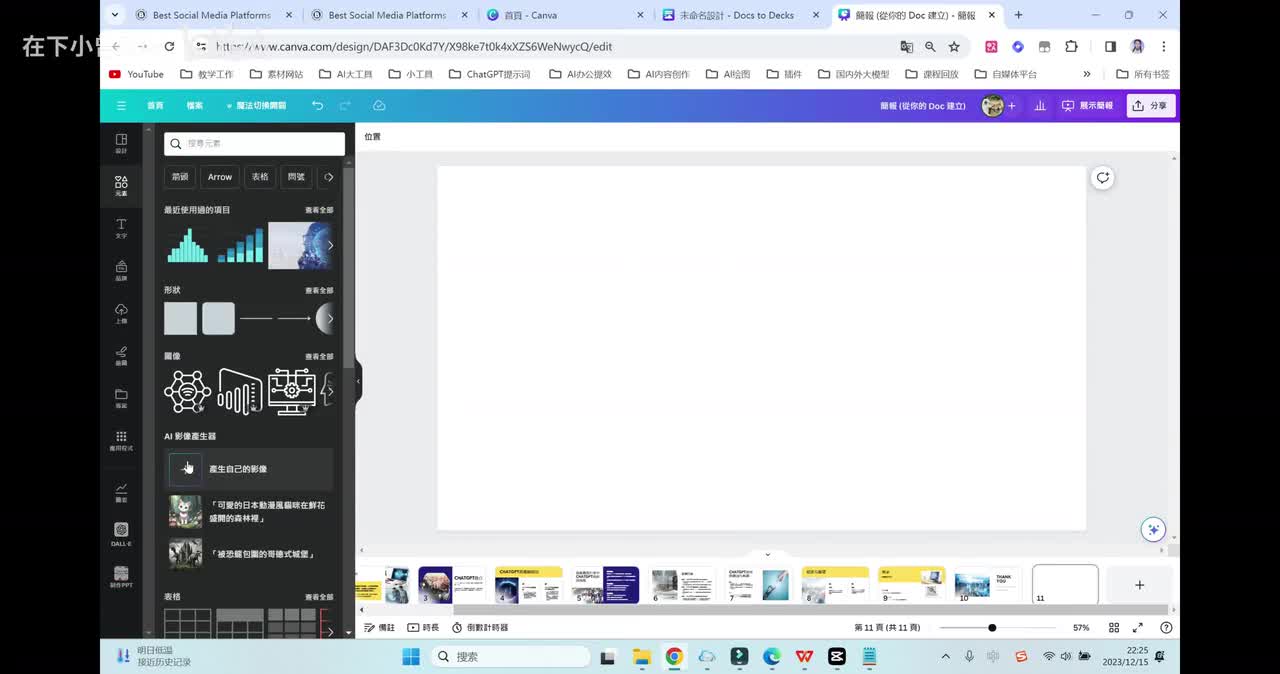Toggle the speaker notes (備註) panel
This screenshot has height=674, width=1280.
point(379,628)
